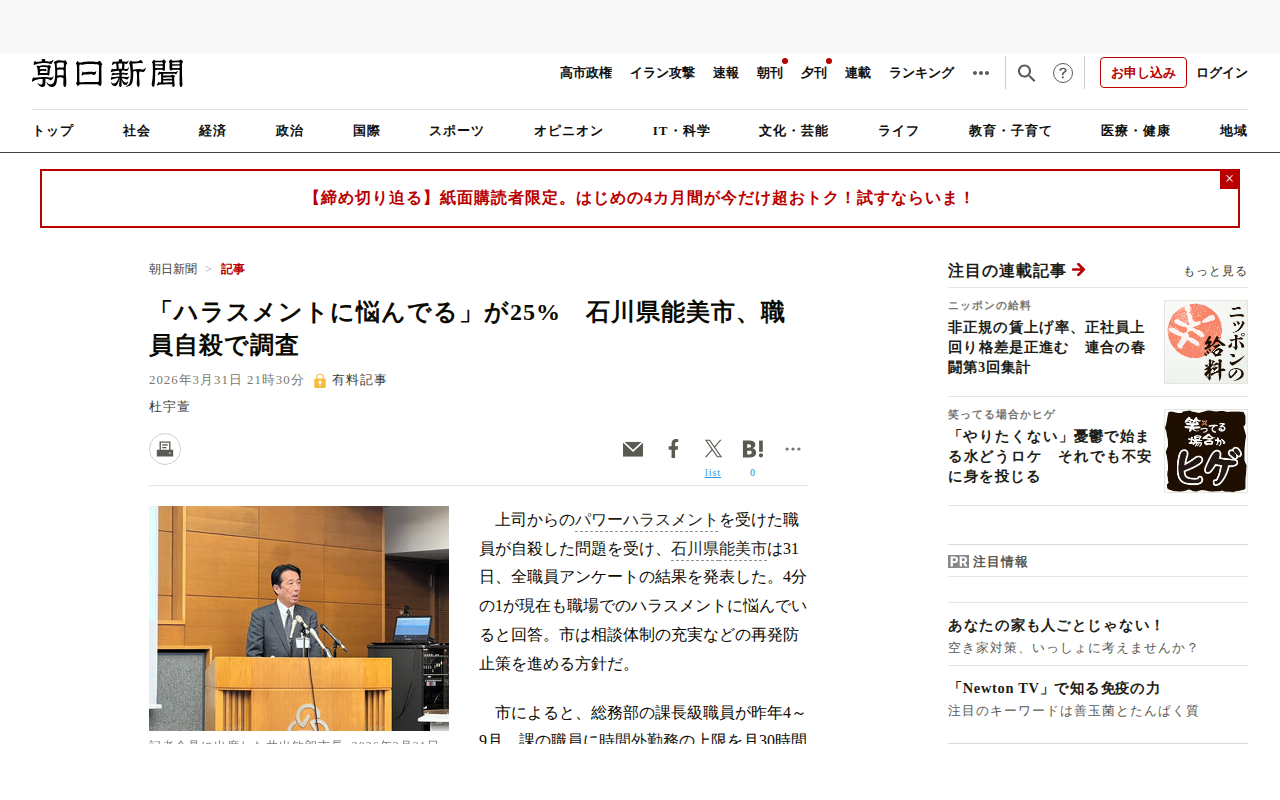1280x800 pixels.
Task: Open the paid article lock icon
Action: pos(320,381)
